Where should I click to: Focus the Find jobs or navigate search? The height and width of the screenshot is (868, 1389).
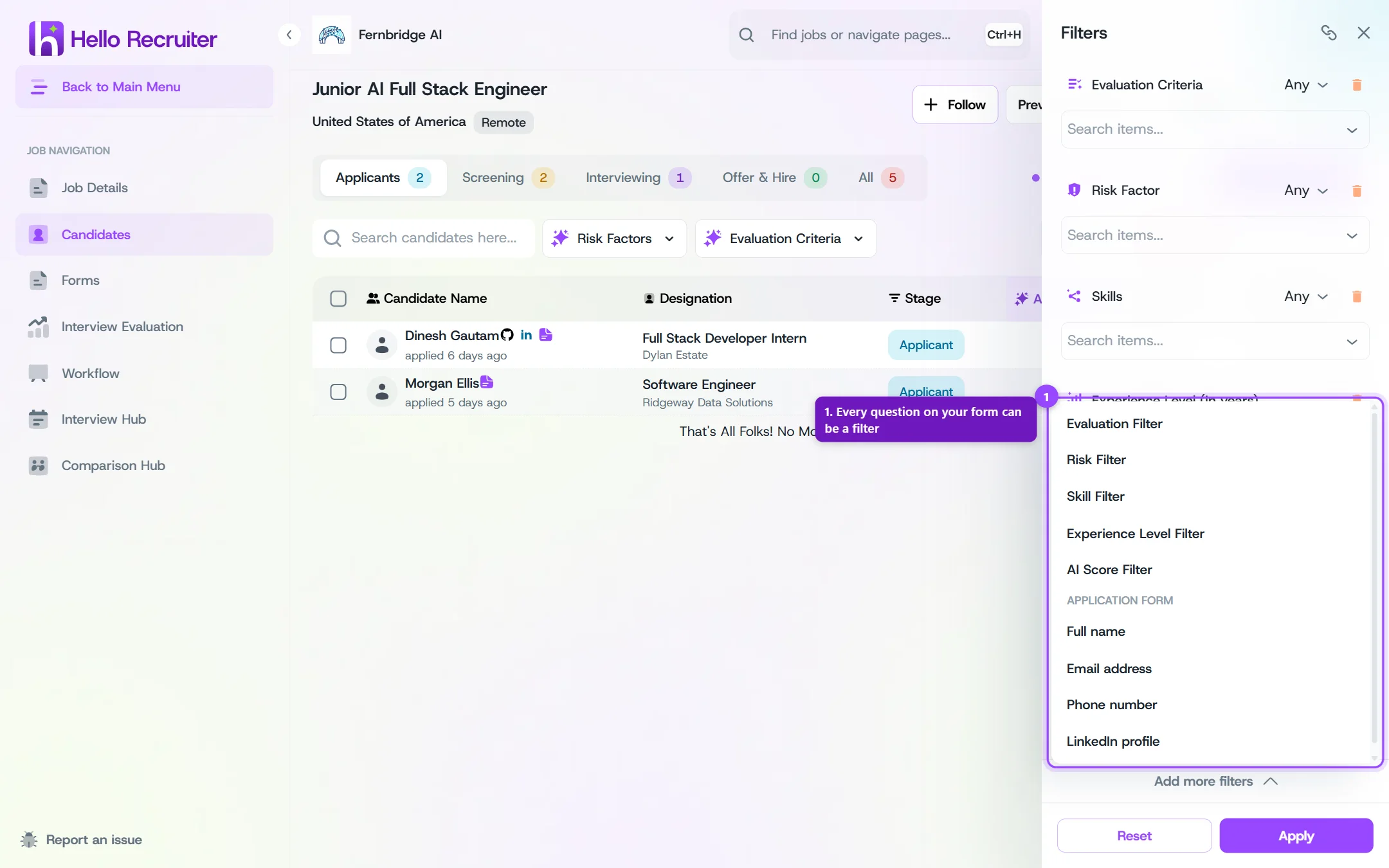pos(879,35)
